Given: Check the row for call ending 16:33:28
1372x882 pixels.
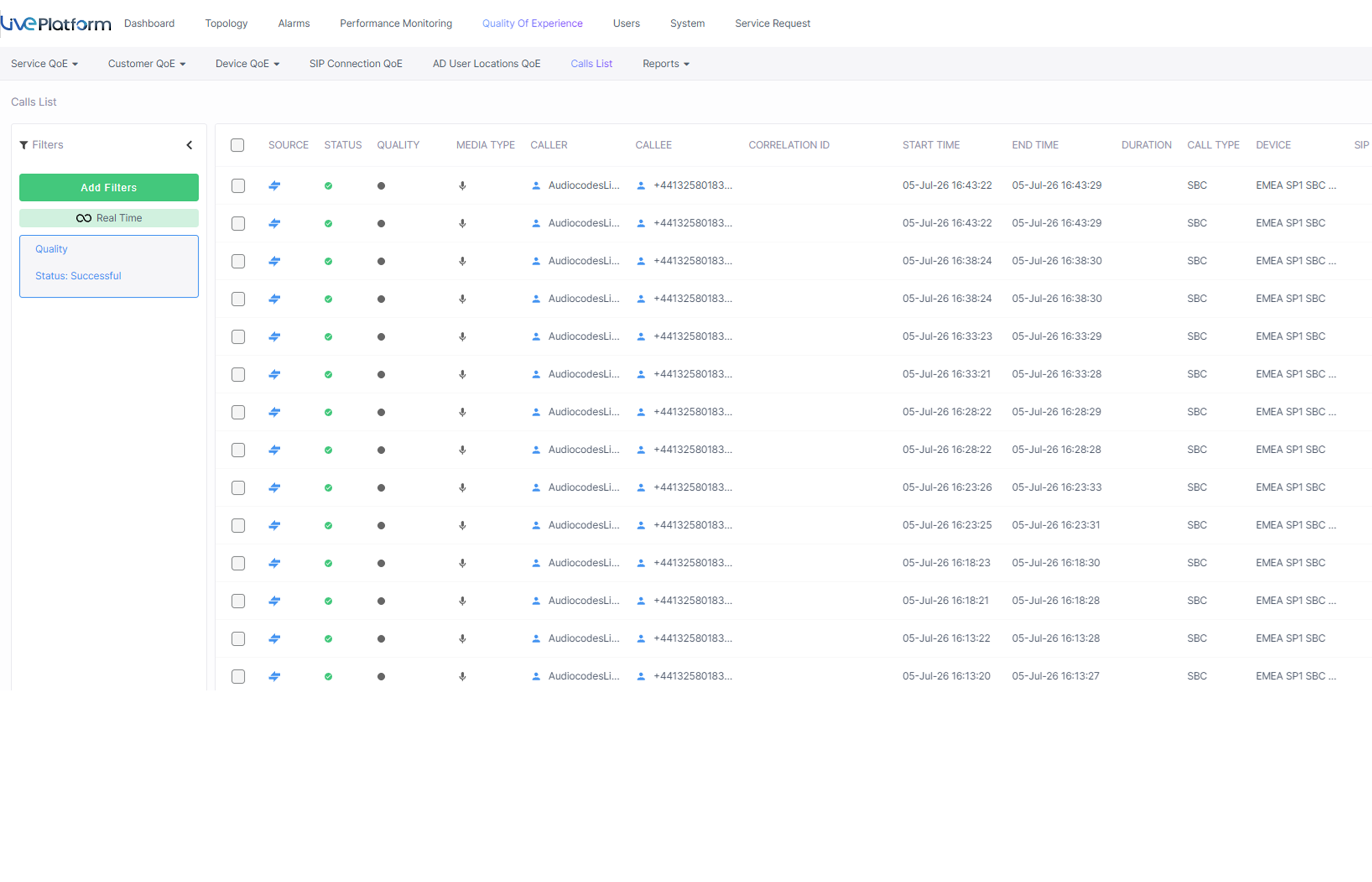Looking at the screenshot, I should tap(238, 375).
